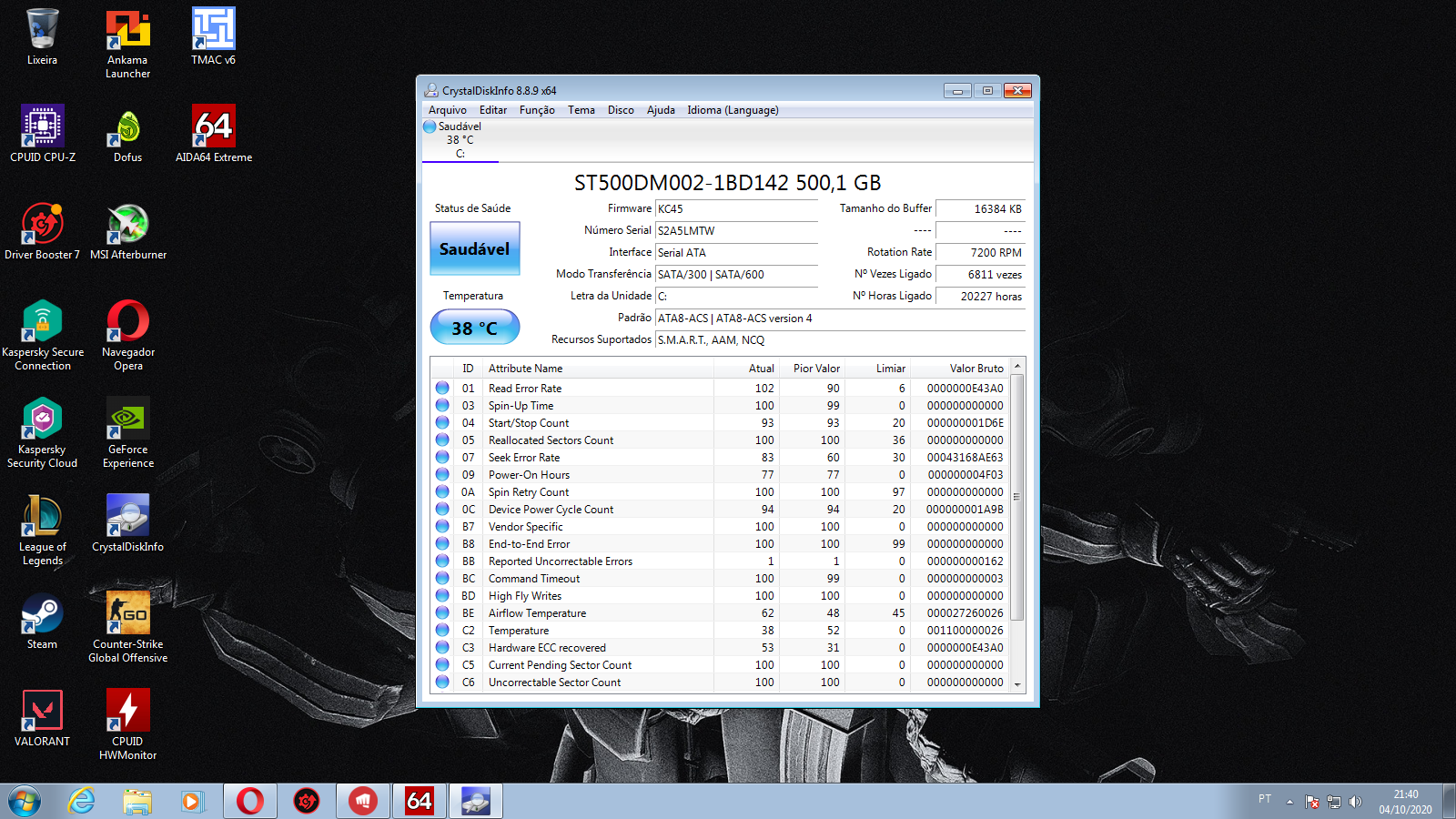Click the blue status dot for Seek Error Rate
Viewport: 1456px width, 819px height.
442,458
